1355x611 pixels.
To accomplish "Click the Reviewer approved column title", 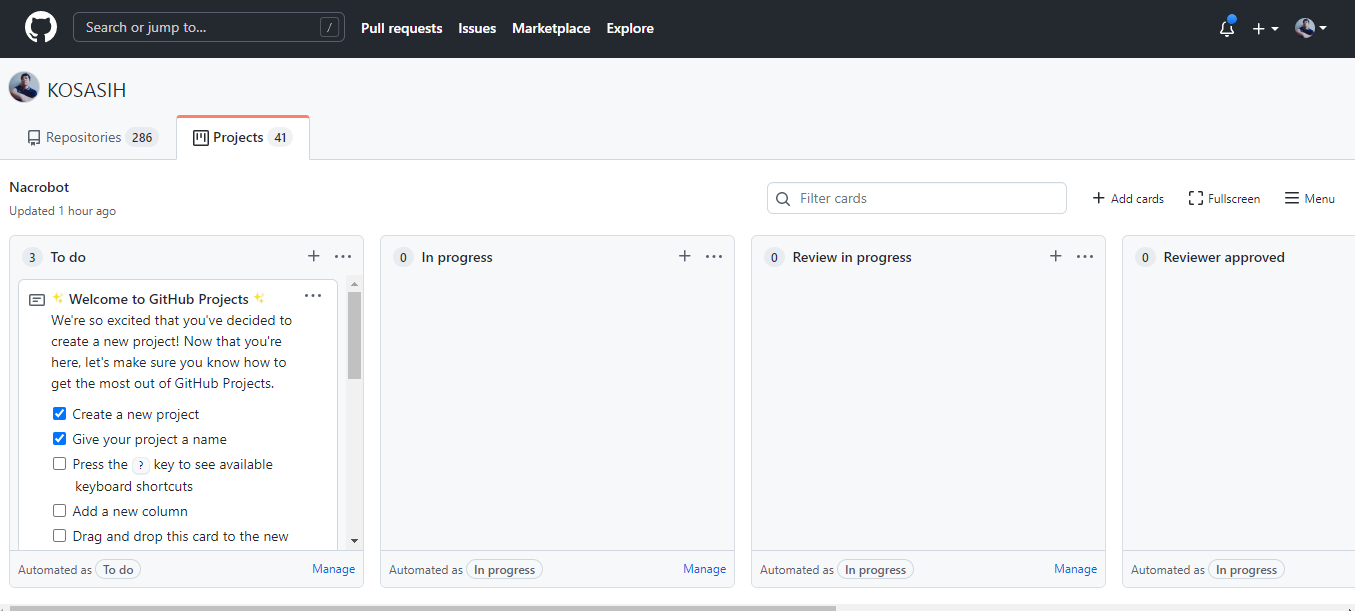I will click(x=1224, y=257).
